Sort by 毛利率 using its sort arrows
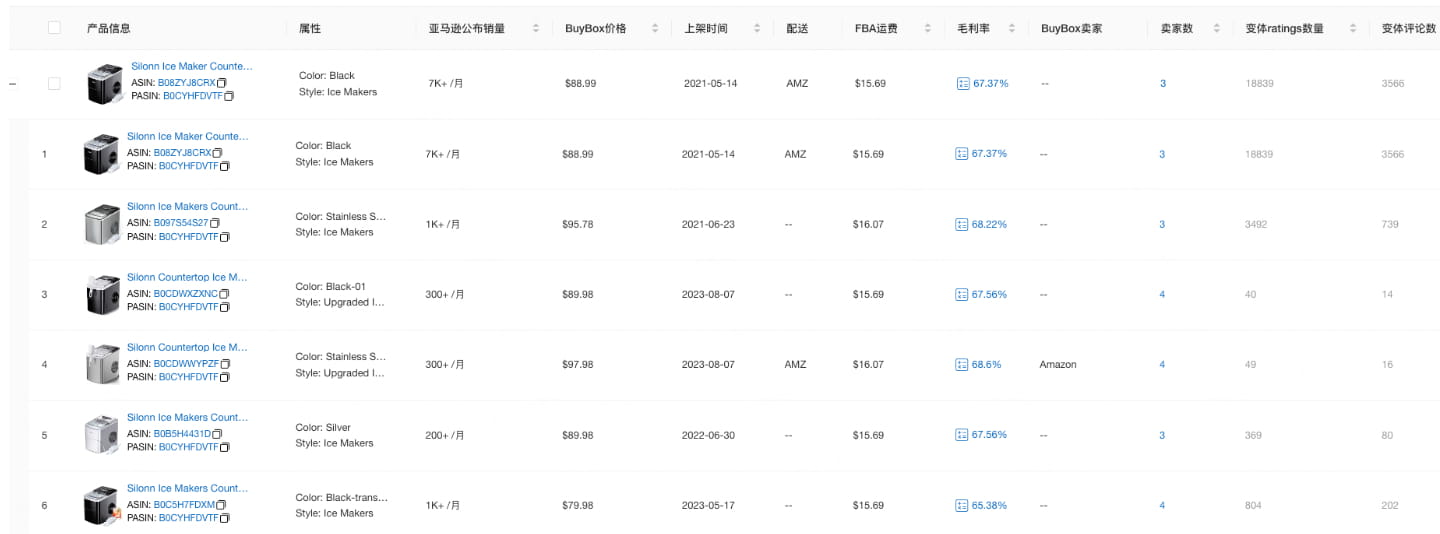Viewport: 1440px width, 534px height. (x=1012, y=29)
